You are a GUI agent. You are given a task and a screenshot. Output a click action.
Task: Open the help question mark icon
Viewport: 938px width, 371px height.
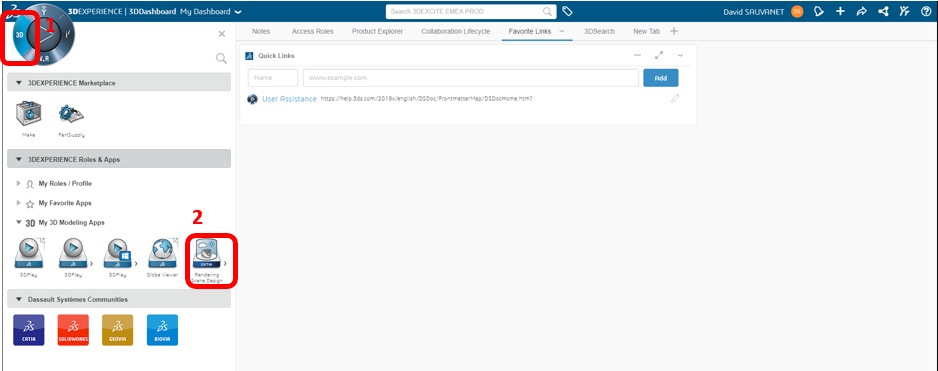point(926,11)
